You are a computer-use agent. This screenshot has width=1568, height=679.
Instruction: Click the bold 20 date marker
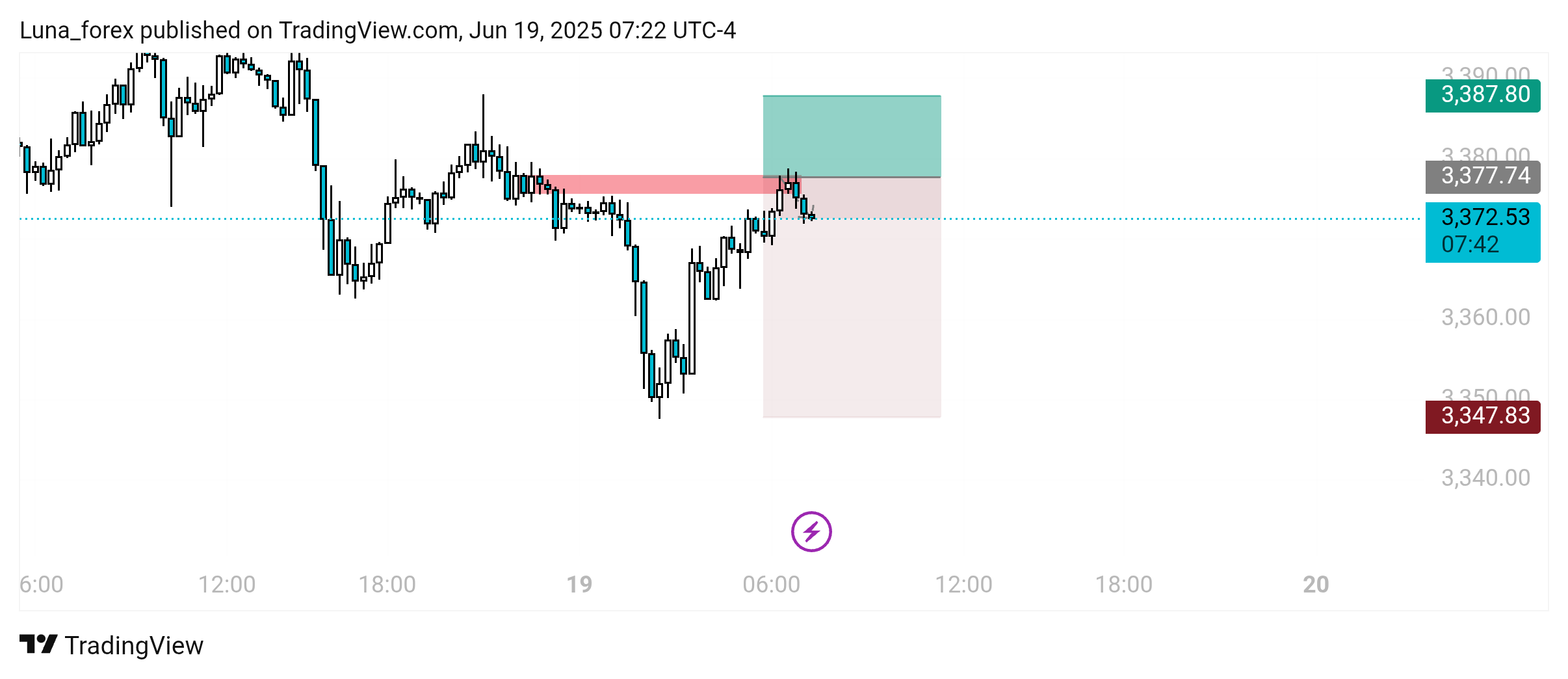click(x=1316, y=584)
